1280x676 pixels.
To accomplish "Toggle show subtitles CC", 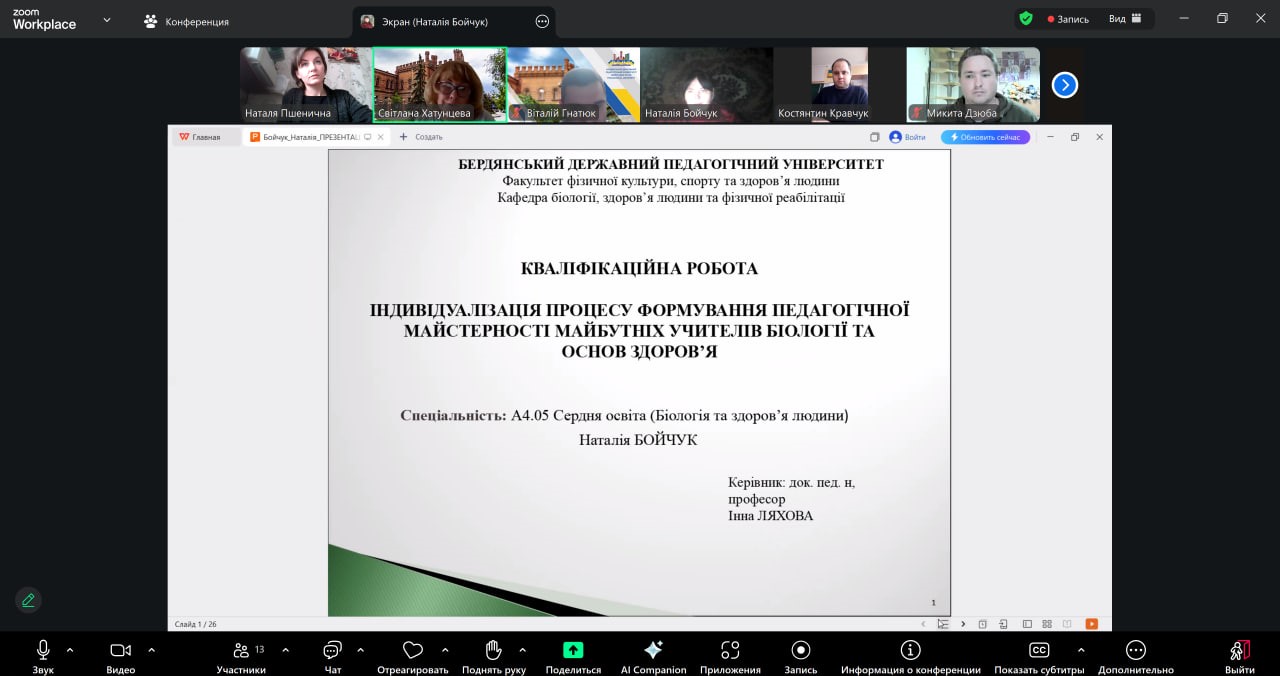I will coord(1039,651).
